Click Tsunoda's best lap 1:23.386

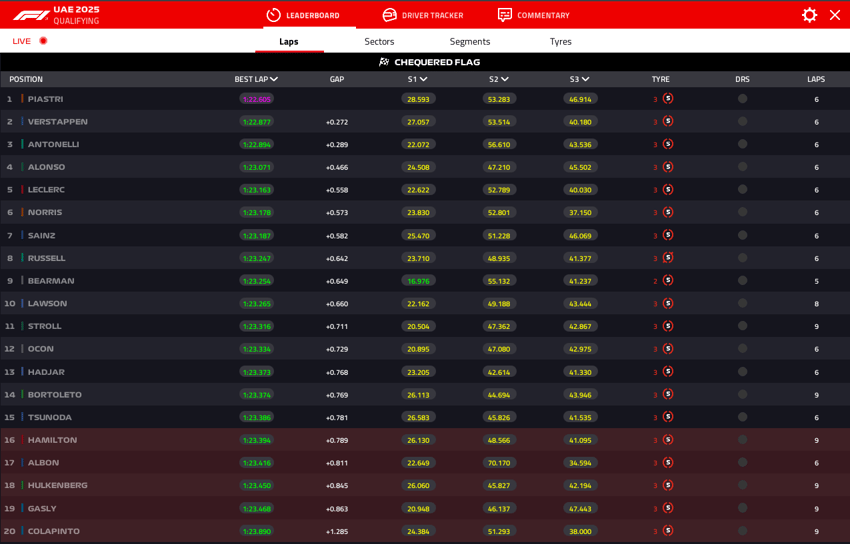pos(256,417)
